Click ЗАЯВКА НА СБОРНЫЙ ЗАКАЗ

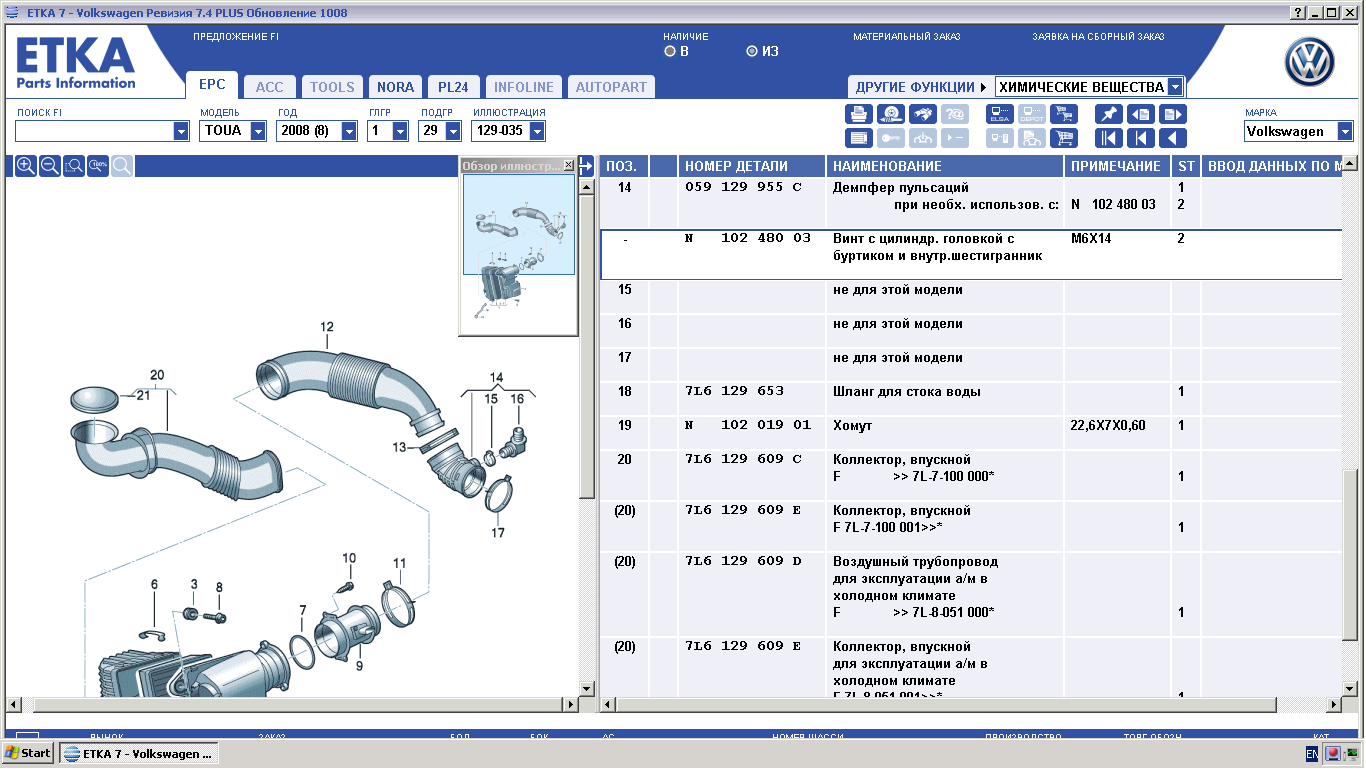click(x=1098, y=37)
